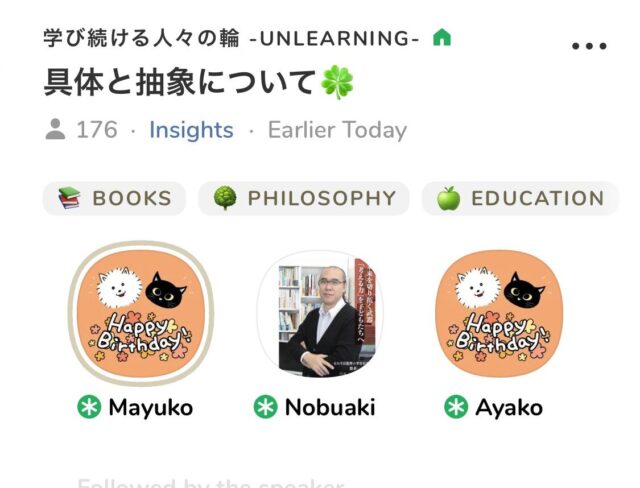Image resolution: width=640 pixels, height=488 pixels.
Task: Tap the green badge beside Ayako
Action: pos(456,407)
